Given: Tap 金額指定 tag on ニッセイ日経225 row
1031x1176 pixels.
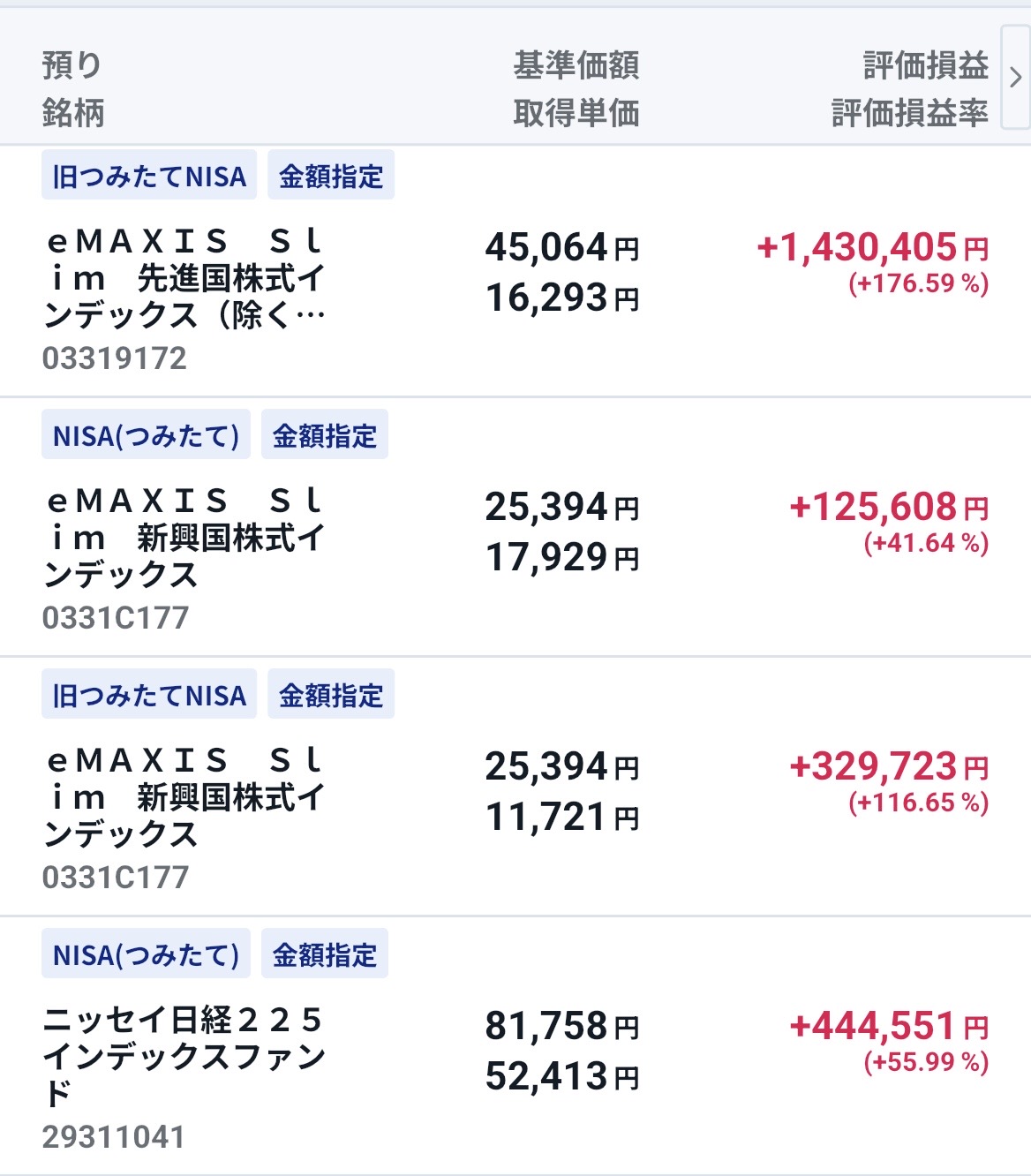Looking at the screenshot, I should coord(325,954).
